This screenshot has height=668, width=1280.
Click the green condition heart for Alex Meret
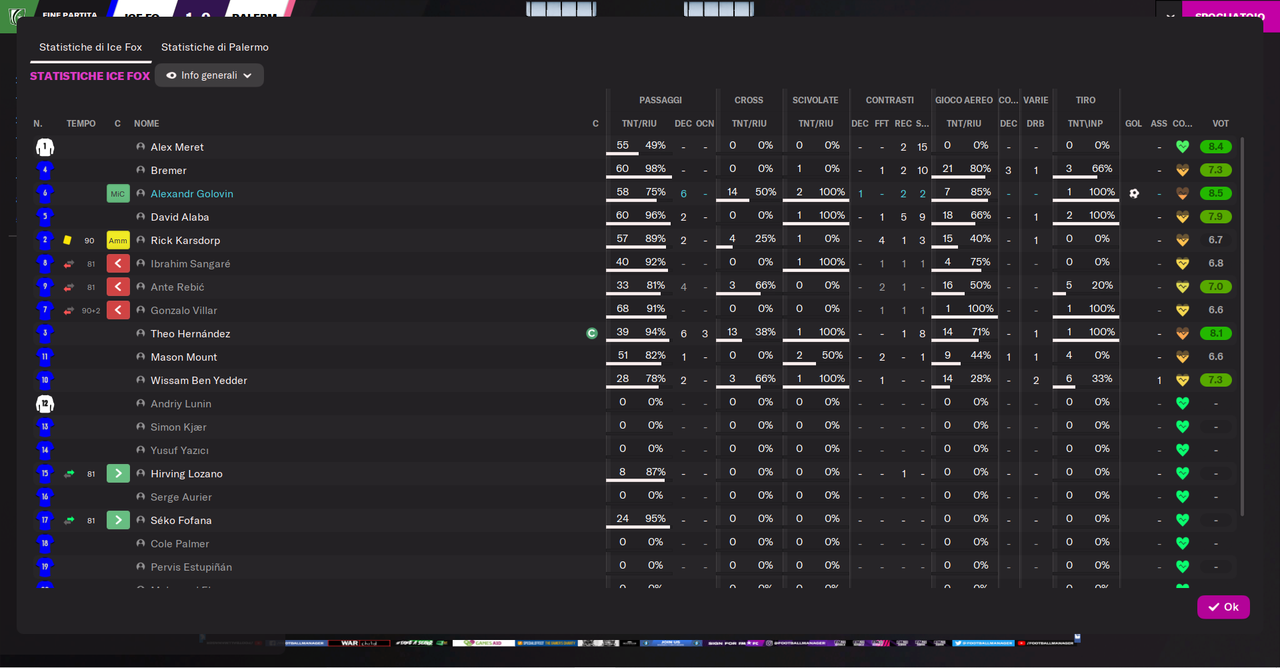(1182, 147)
